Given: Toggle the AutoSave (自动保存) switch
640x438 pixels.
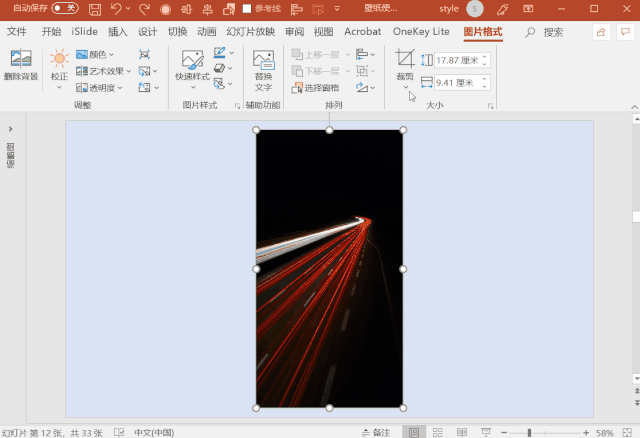Looking at the screenshot, I should pyautogui.click(x=65, y=8).
